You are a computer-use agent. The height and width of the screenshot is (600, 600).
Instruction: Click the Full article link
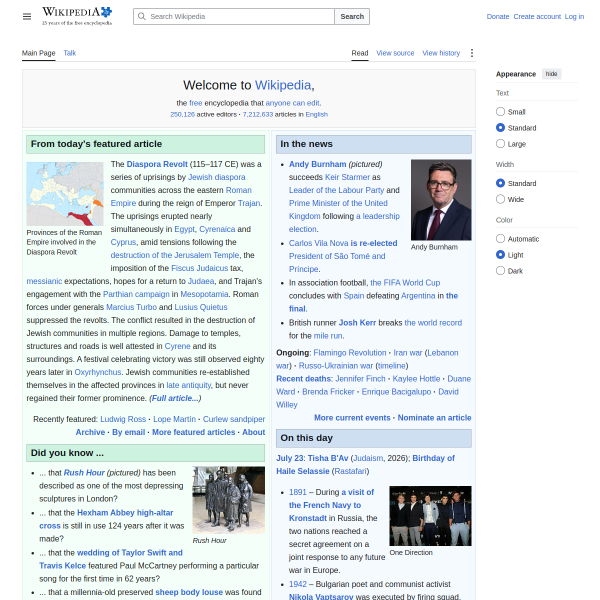[175, 398]
